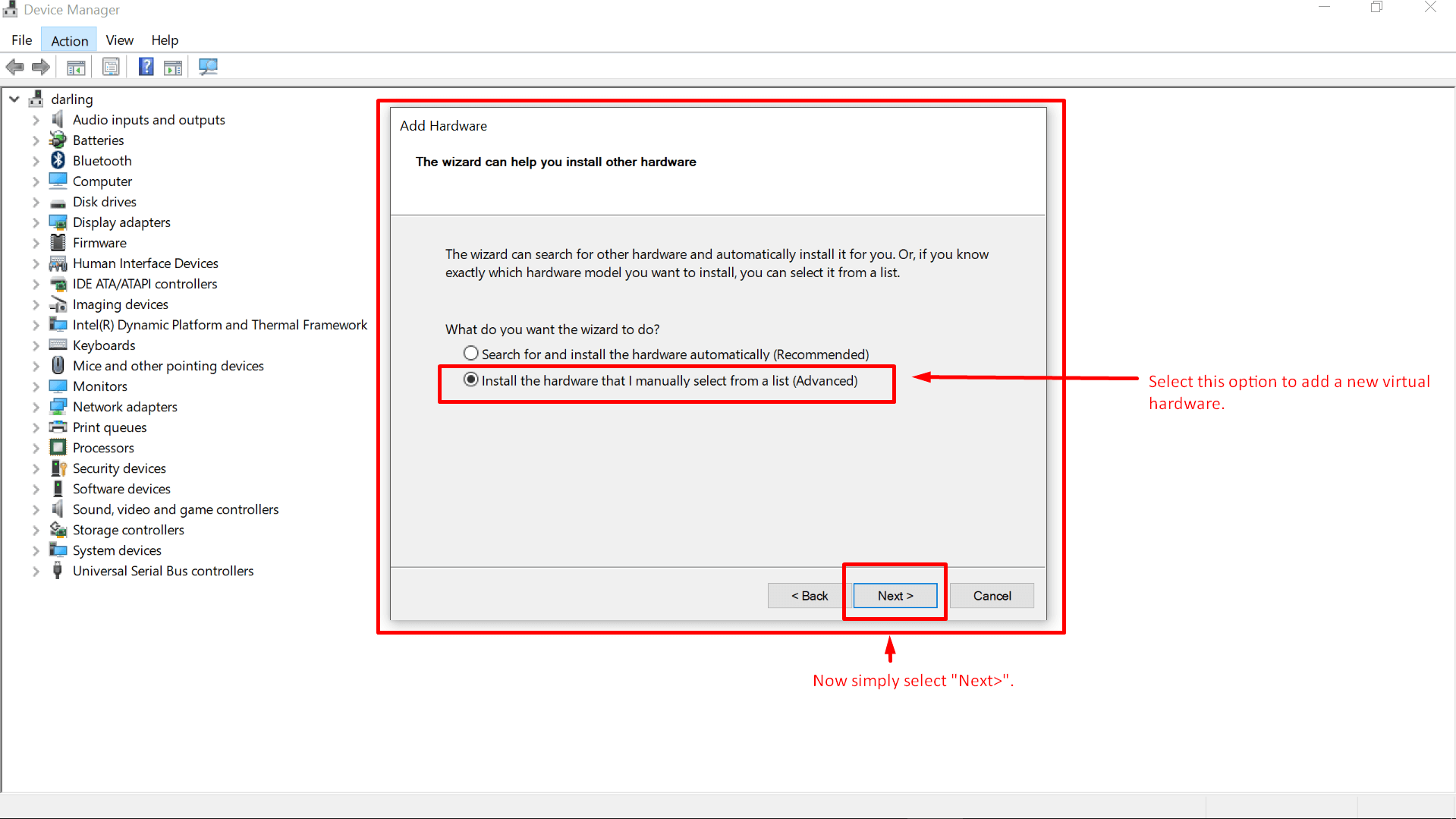Close the Device Manager window
This screenshot has width=1456, height=819.
[x=1430, y=8]
